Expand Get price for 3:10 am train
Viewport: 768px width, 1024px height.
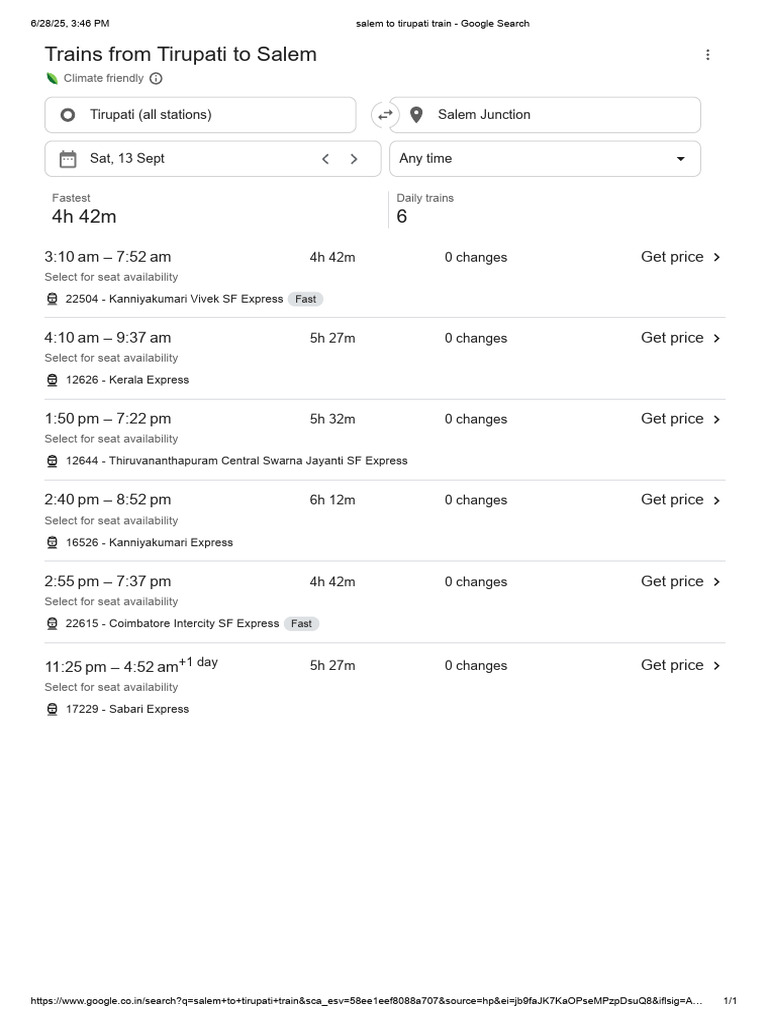pyautogui.click(x=680, y=257)
